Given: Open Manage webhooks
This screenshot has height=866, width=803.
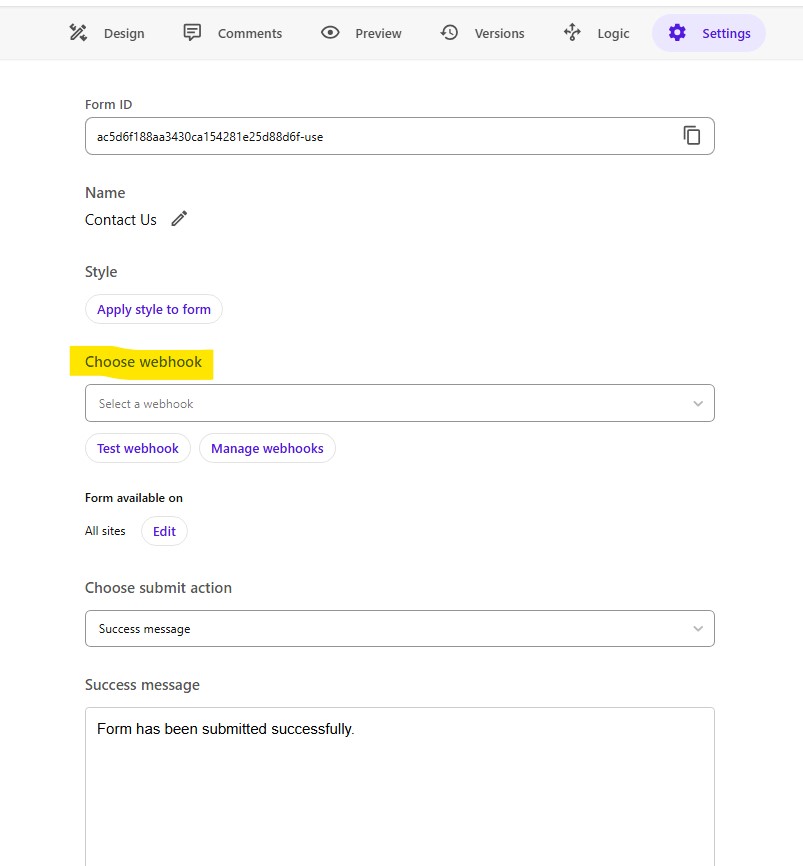Looking at the screenshot, I should (267, 448).
